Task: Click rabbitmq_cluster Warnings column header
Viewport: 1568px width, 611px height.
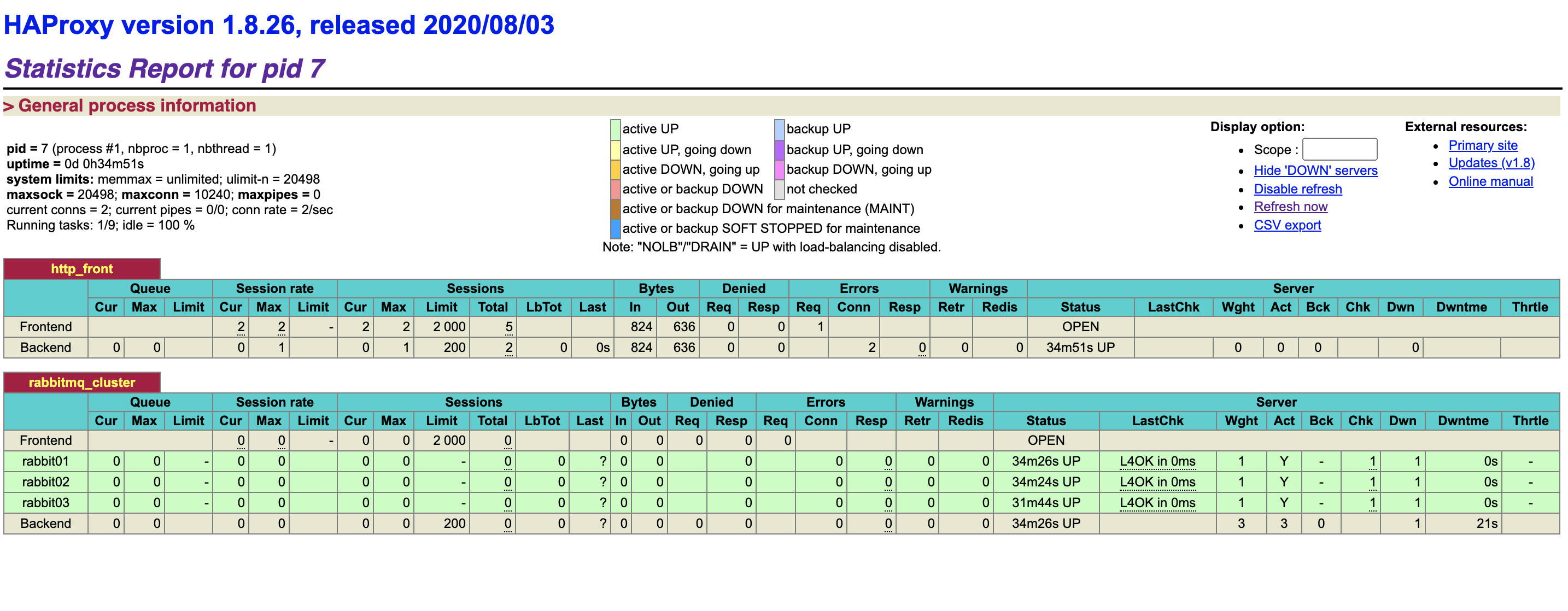Action: coord(944,402)
